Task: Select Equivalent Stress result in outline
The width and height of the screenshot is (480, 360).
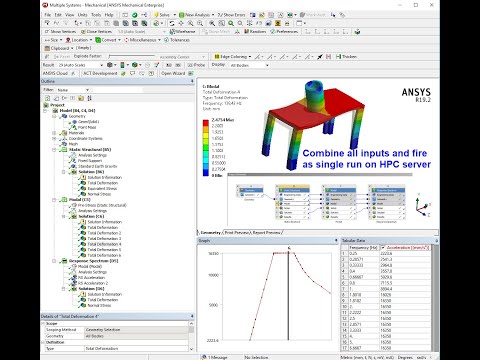Action: pos(102,188)
